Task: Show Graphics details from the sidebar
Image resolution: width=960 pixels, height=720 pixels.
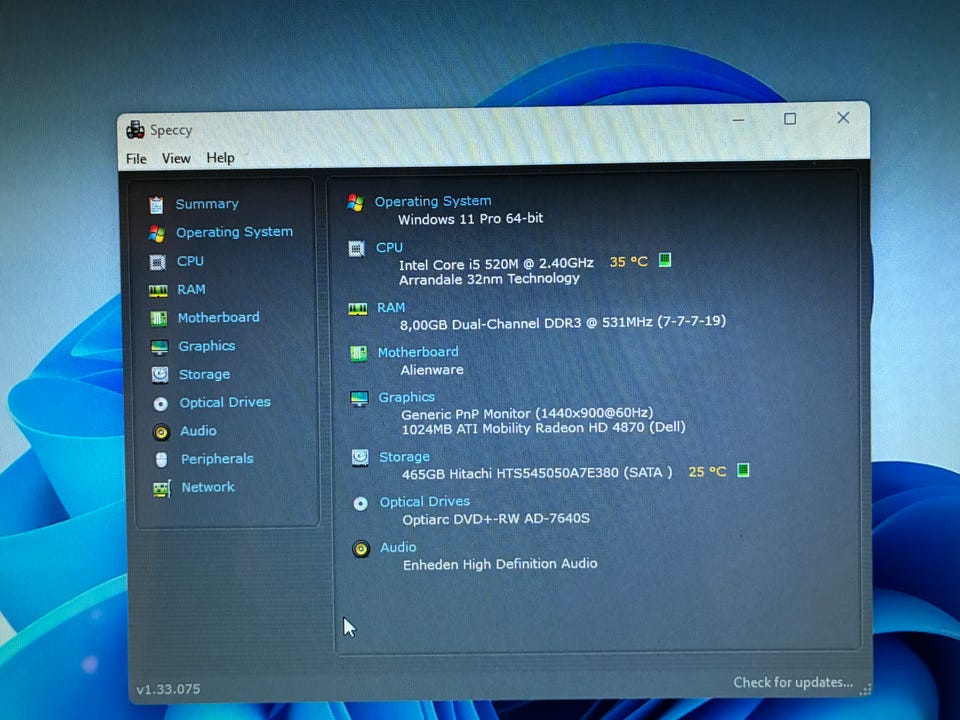Action: [207, 346]
